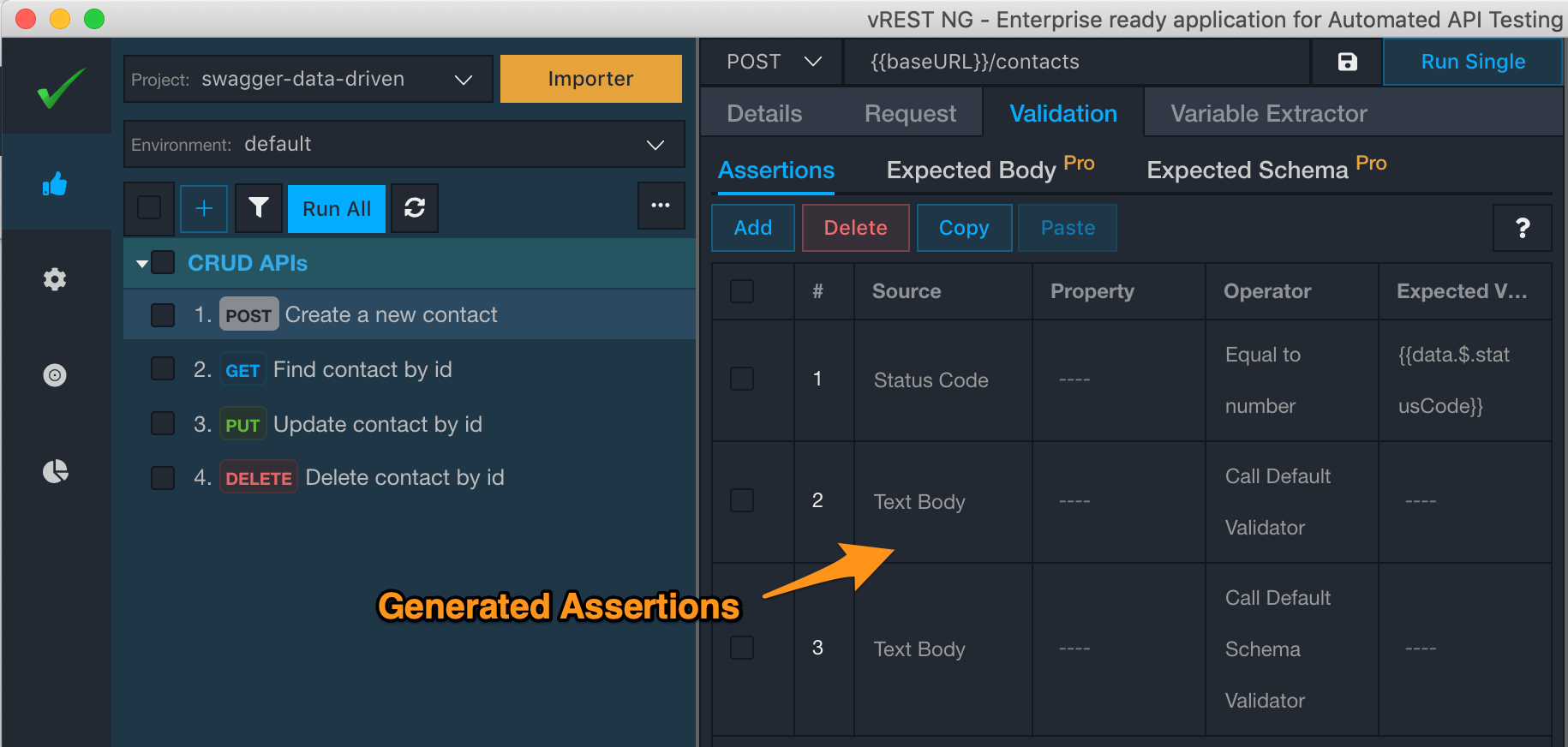Toggle checkbox for Status Code assertion row
The width and height of the screenshot is (1568, 747).
pyautogui.click(x=742, y=379)
